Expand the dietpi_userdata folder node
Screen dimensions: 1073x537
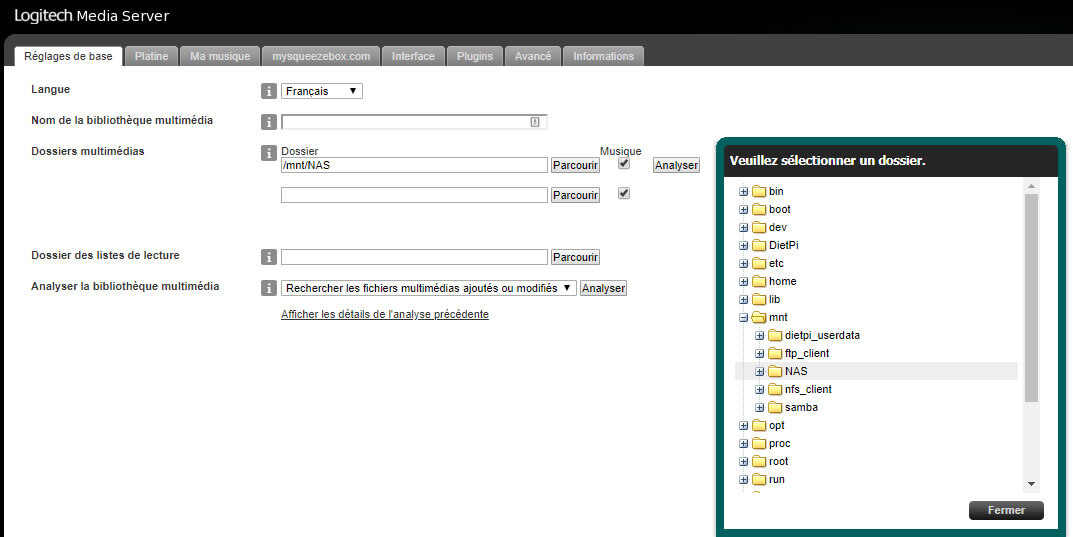tap(760, 335)
